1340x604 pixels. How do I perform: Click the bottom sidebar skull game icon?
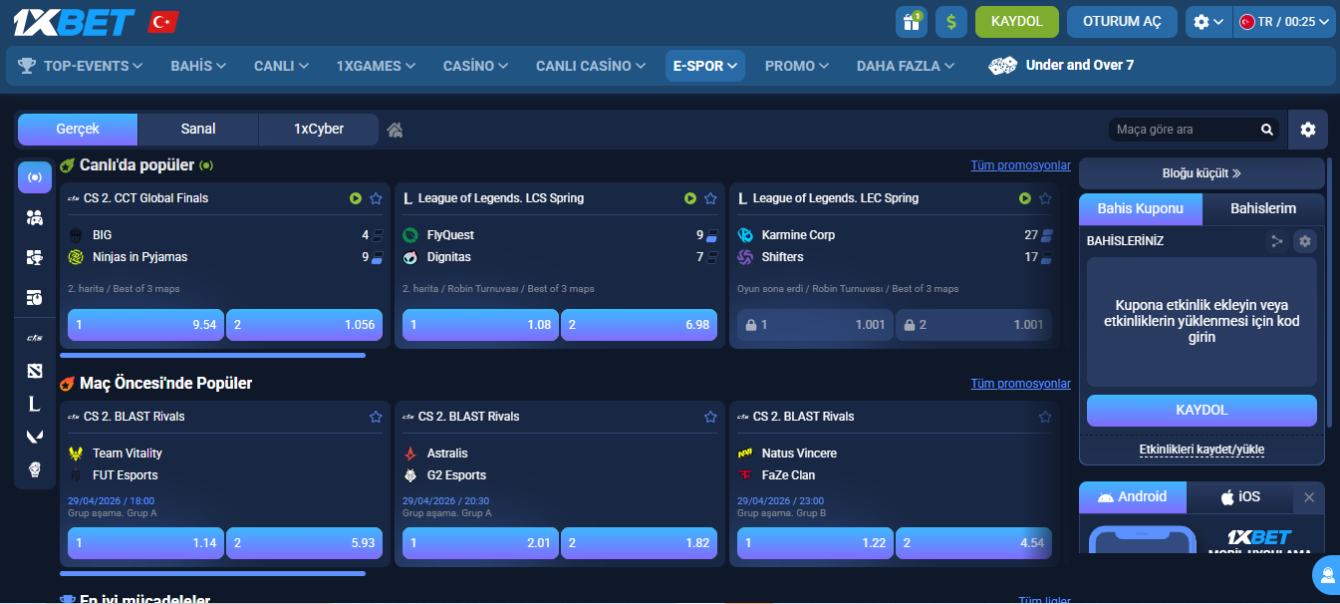[35, 469]
